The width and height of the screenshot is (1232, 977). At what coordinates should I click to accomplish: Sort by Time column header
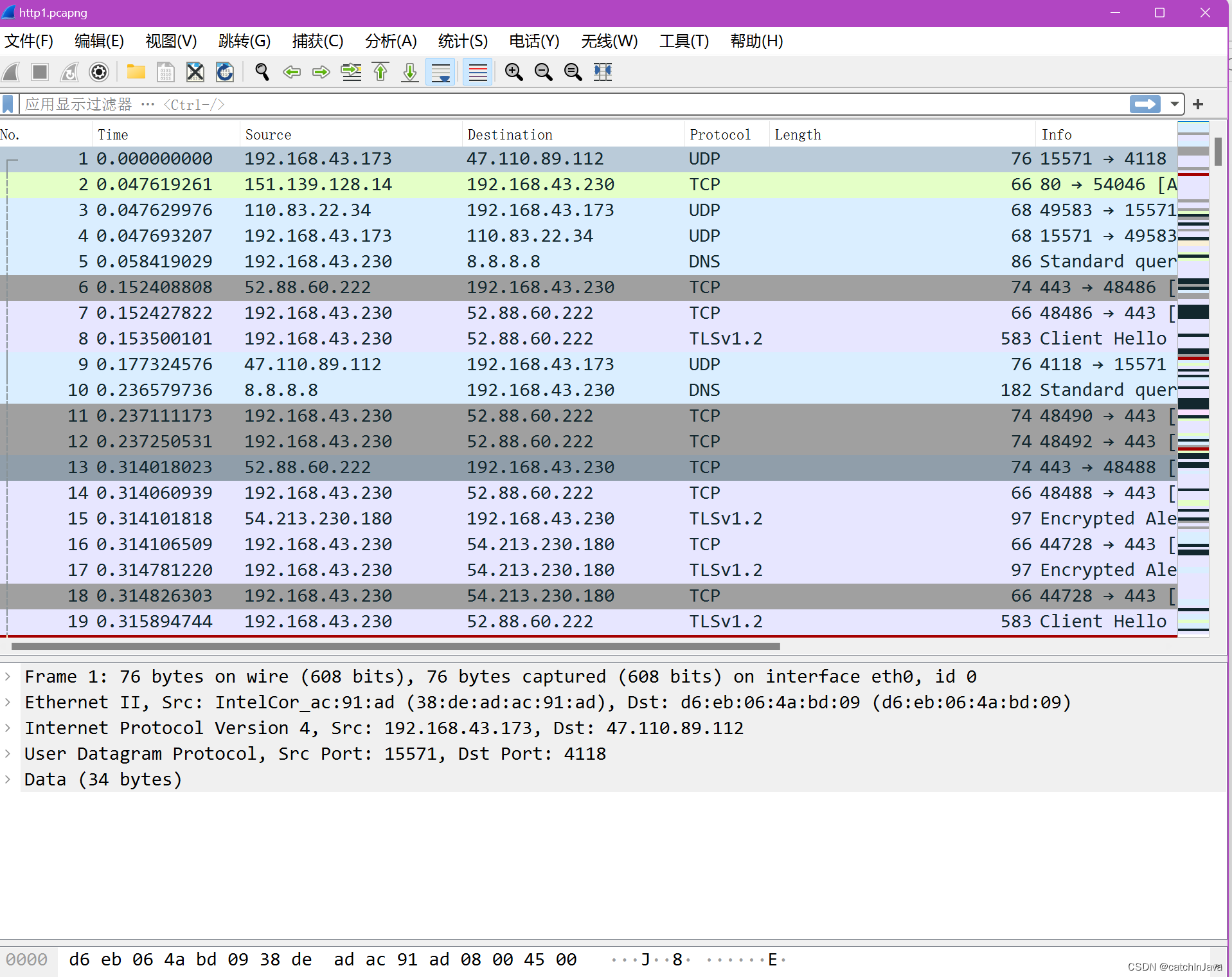tap(166, 134)
